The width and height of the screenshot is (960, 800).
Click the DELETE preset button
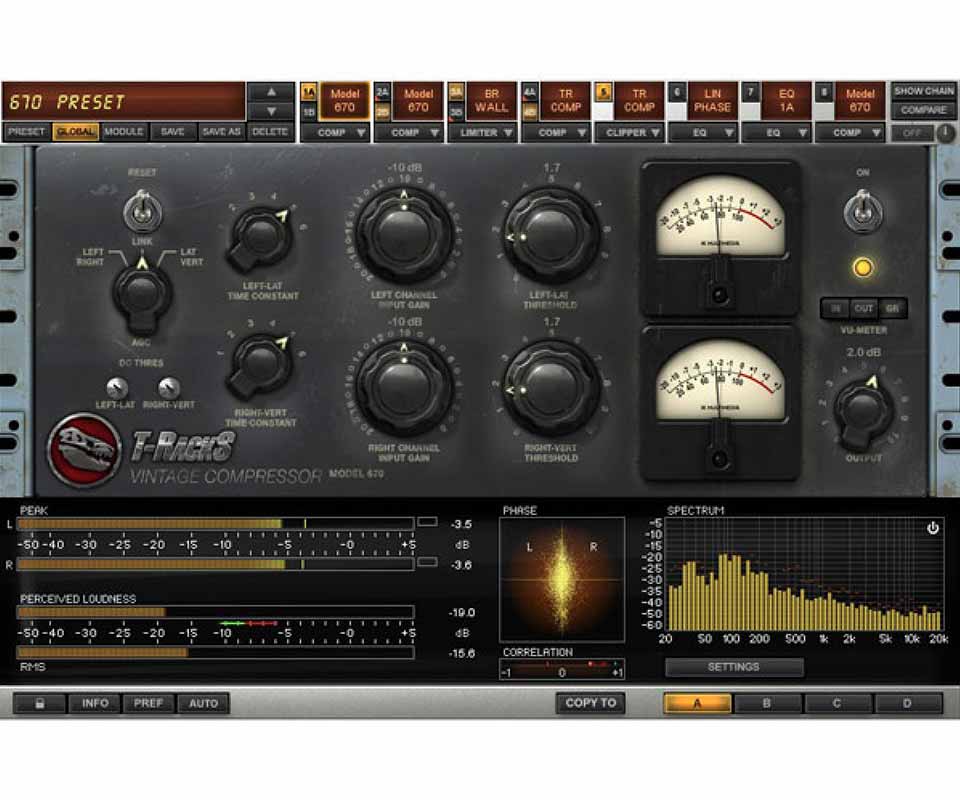click(x=270, y=132)
